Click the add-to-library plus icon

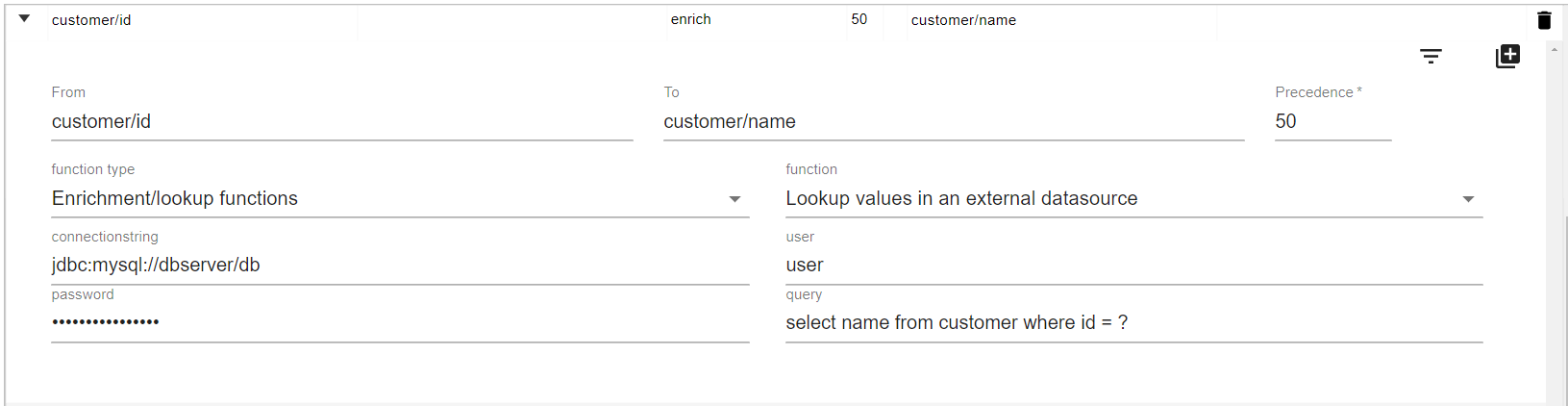(1507, 57)
